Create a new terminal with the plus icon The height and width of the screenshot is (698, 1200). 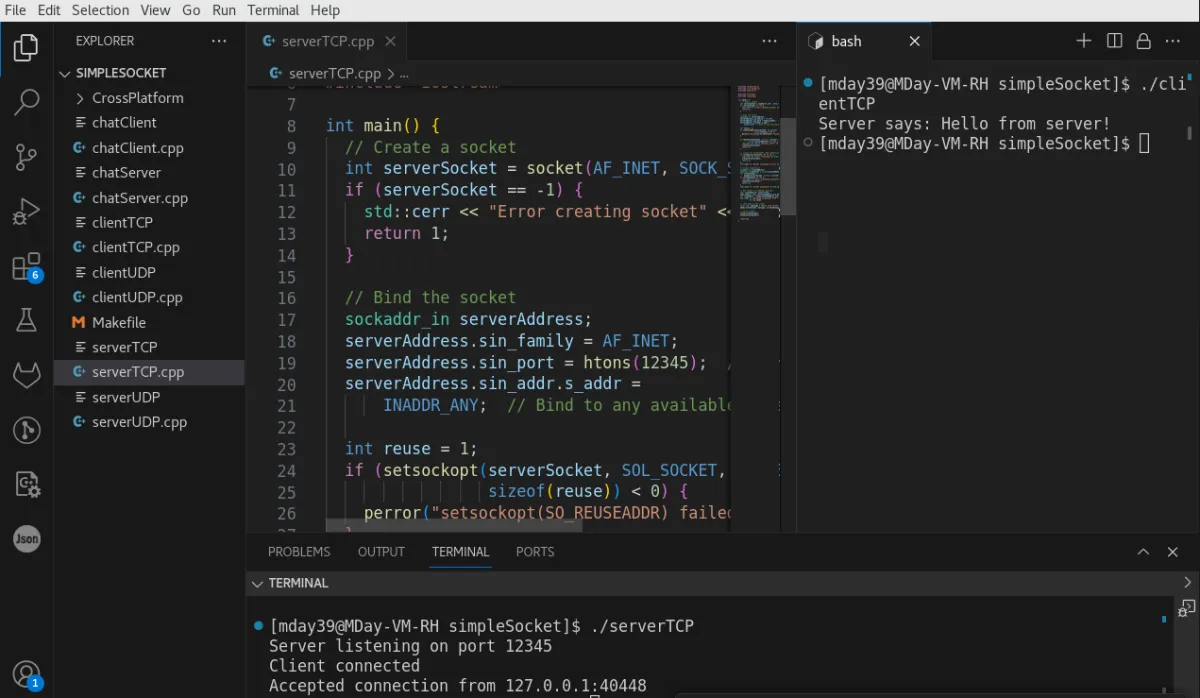1083,40
